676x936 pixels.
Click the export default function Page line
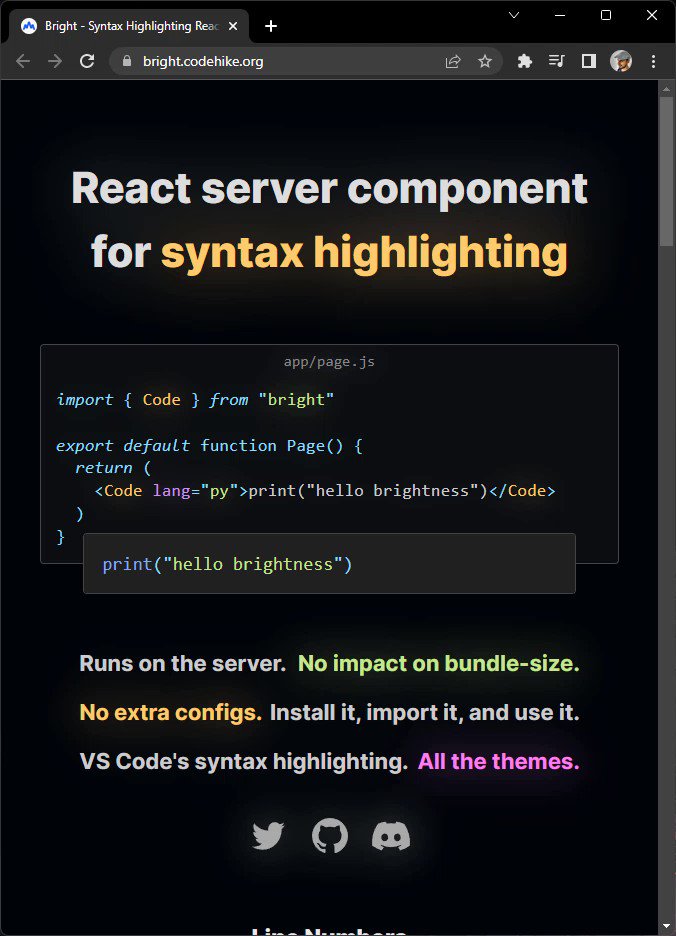coord(209,446)
